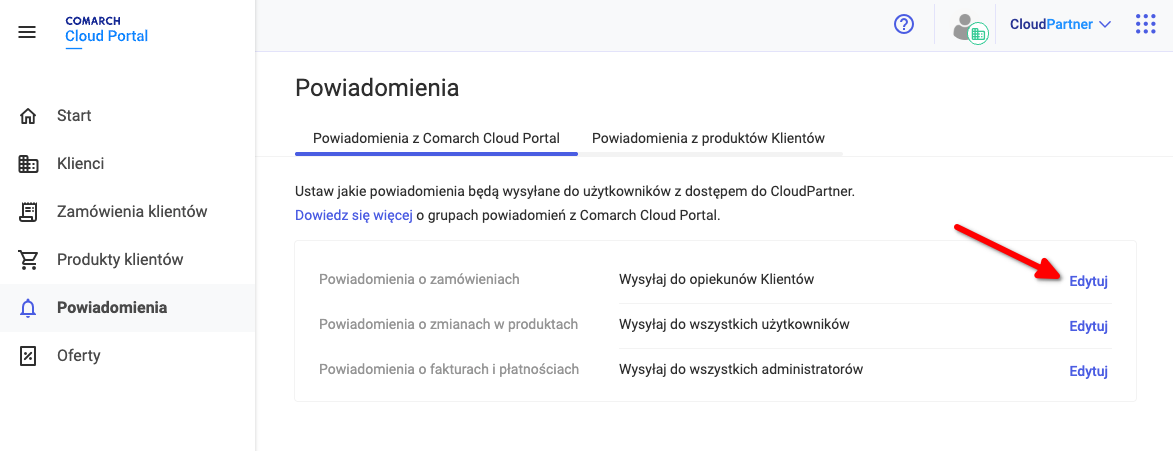Image resolution: width=1173 pixels, height=451 pixels.
Task: Open the hamburger navigation menu
Action: [x=27, y=32]
